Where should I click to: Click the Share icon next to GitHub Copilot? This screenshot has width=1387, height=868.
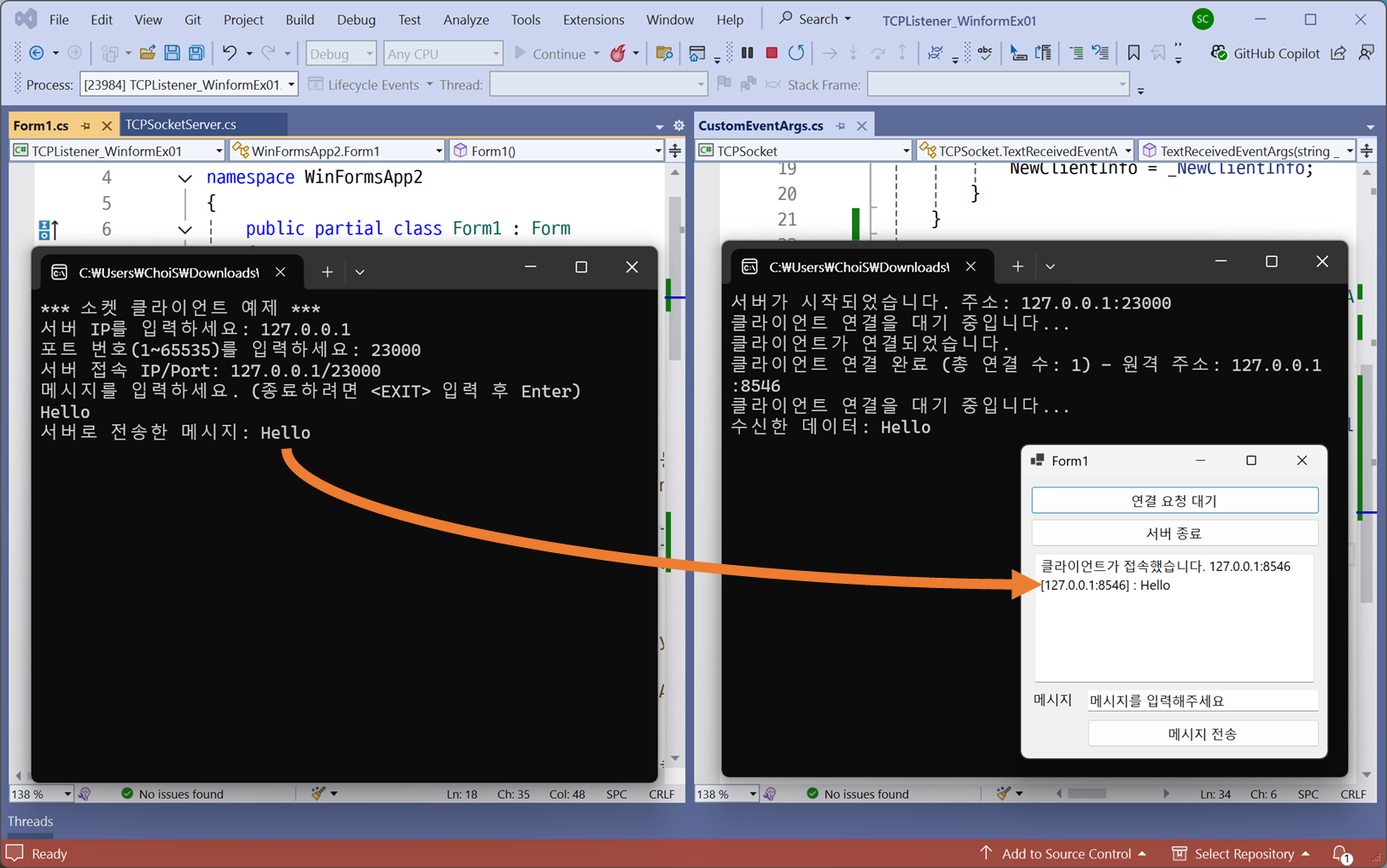[1338, 53]
